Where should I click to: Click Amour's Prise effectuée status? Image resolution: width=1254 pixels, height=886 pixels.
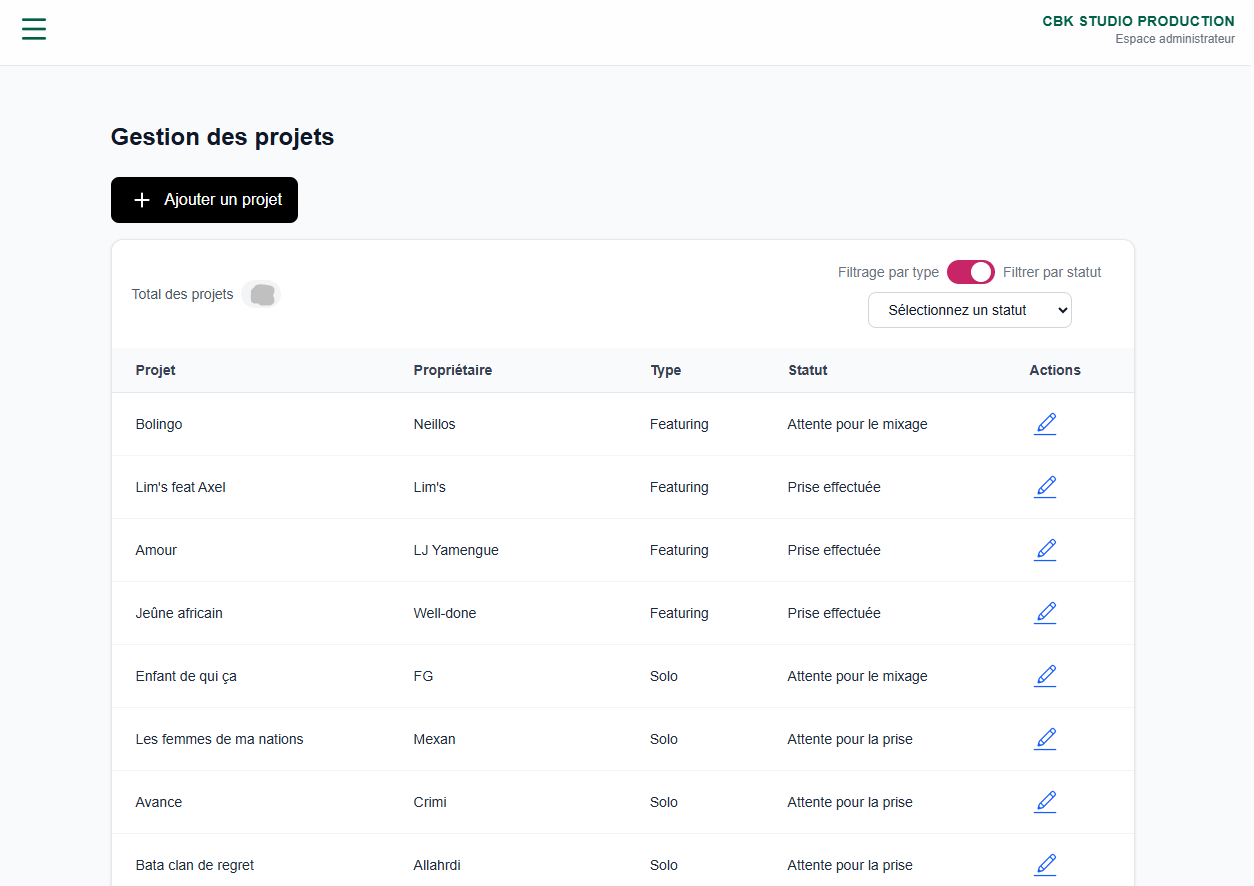[834, 550]
